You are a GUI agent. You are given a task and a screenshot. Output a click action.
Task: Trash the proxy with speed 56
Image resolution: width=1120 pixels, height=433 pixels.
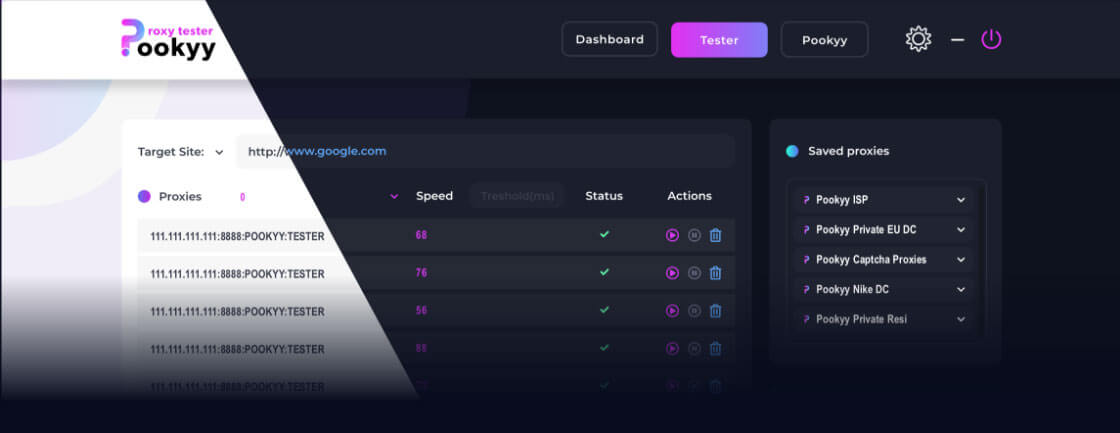coord(715,311)
